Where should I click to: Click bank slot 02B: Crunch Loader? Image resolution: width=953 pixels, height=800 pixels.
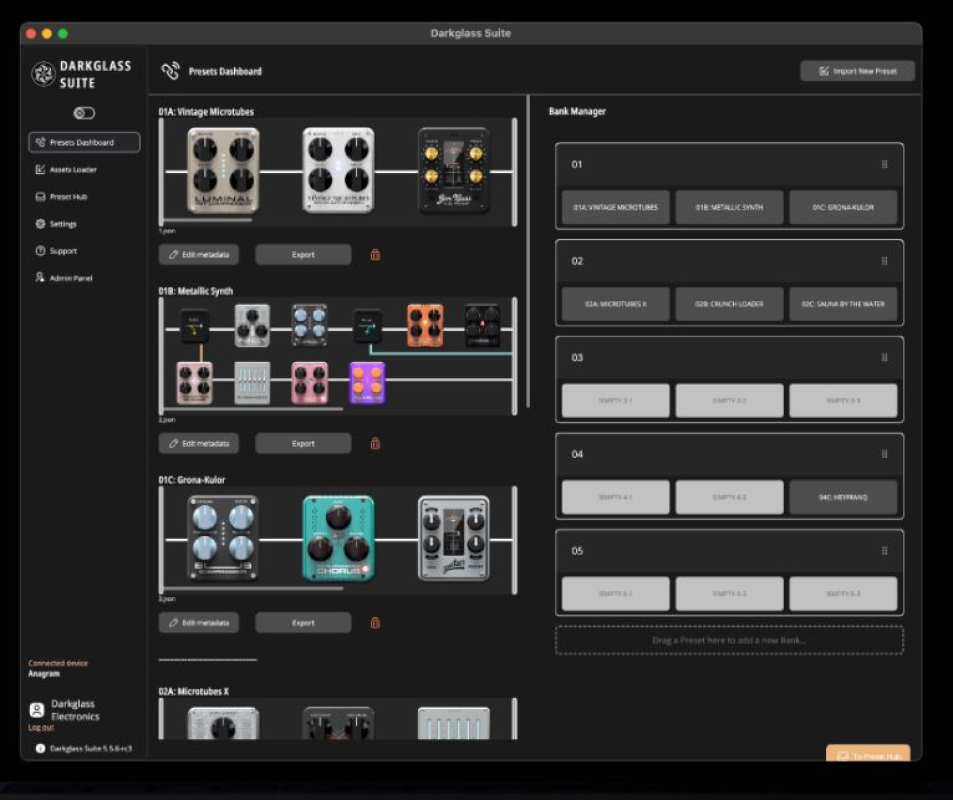(x=729, y=304)
